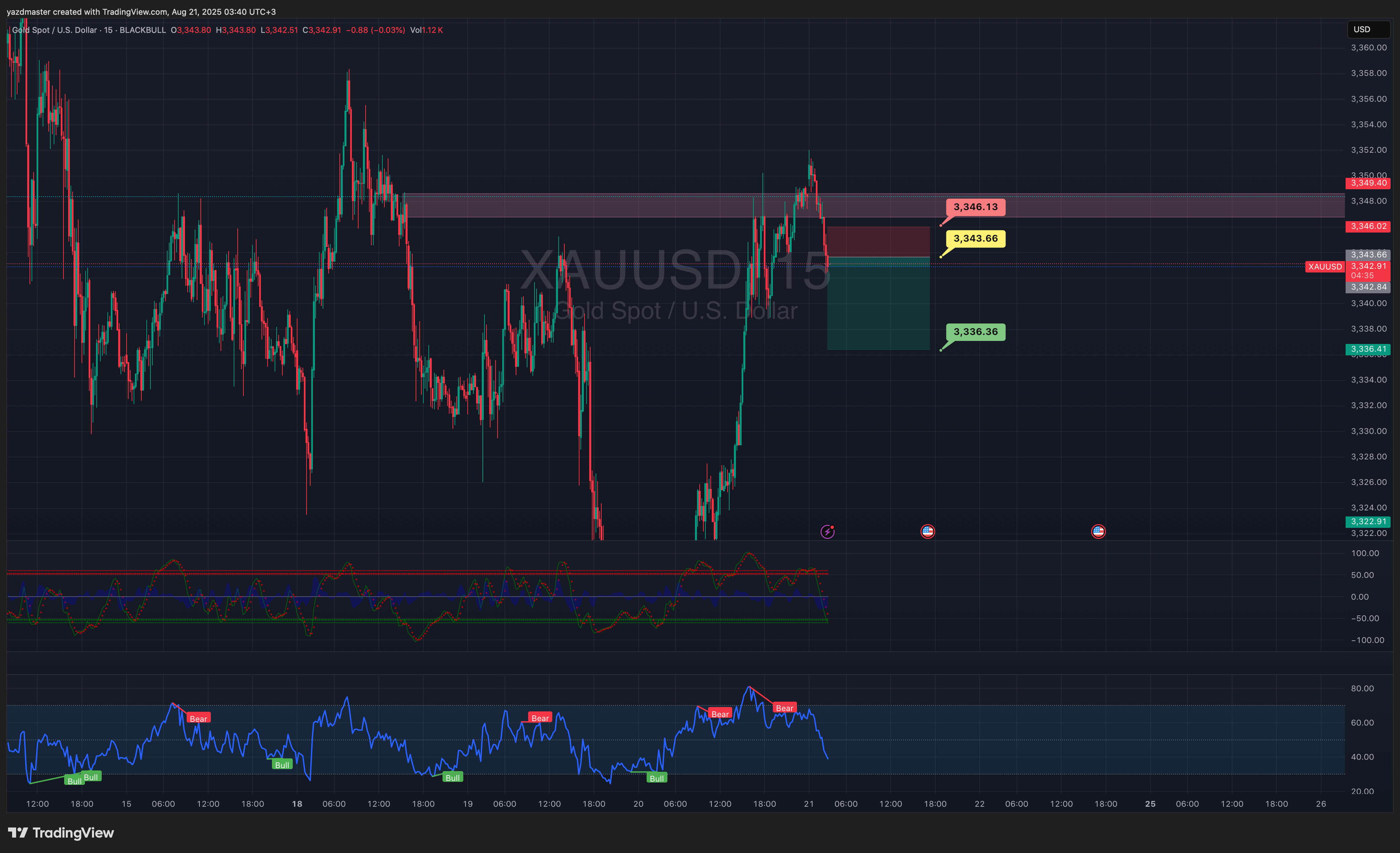This screenshot has height=853, width=1400.
Task: Click the date 21 on the time axis
Action: tap(808, 804)
